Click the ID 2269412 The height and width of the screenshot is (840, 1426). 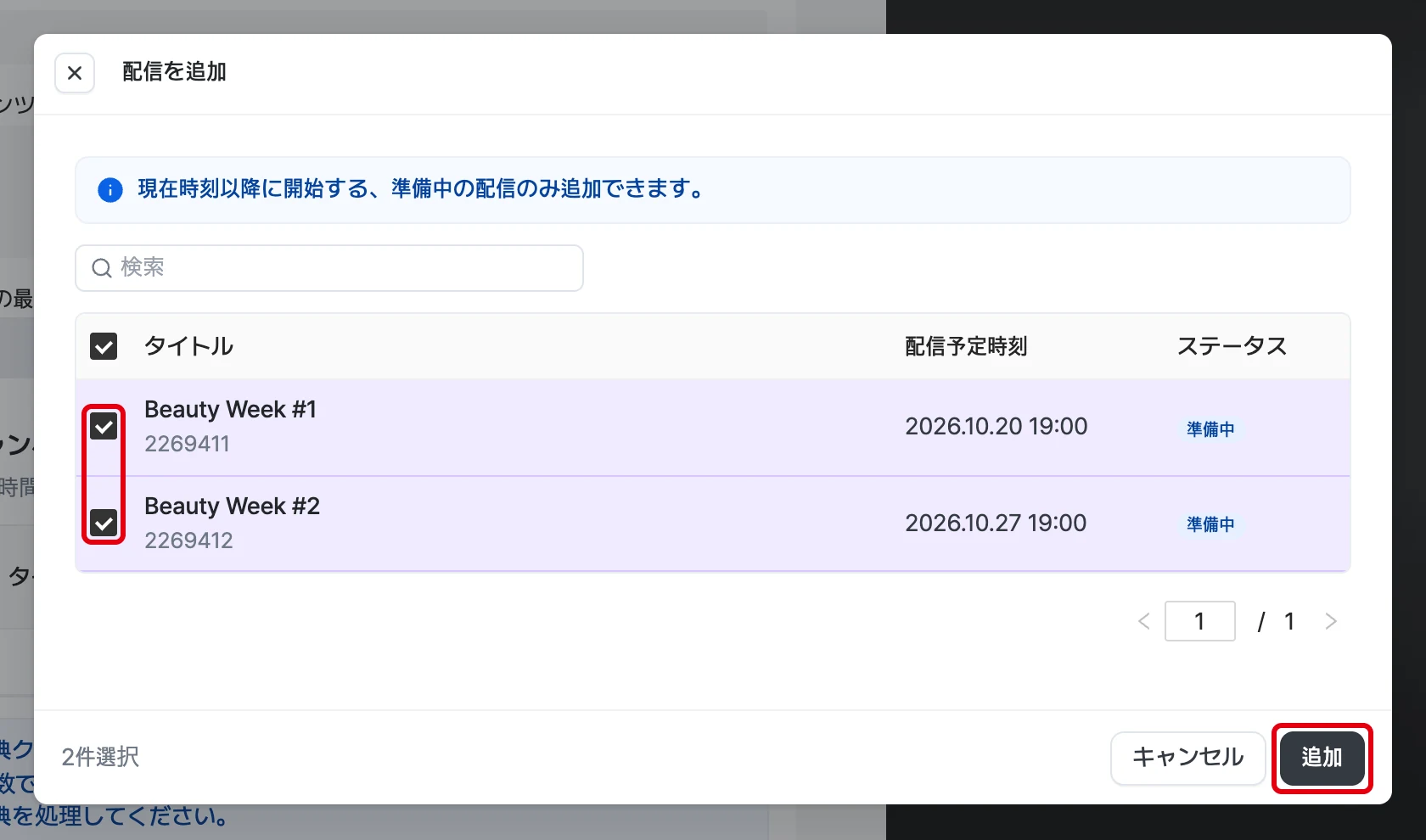pyautogui.click(x=188, y=540)
